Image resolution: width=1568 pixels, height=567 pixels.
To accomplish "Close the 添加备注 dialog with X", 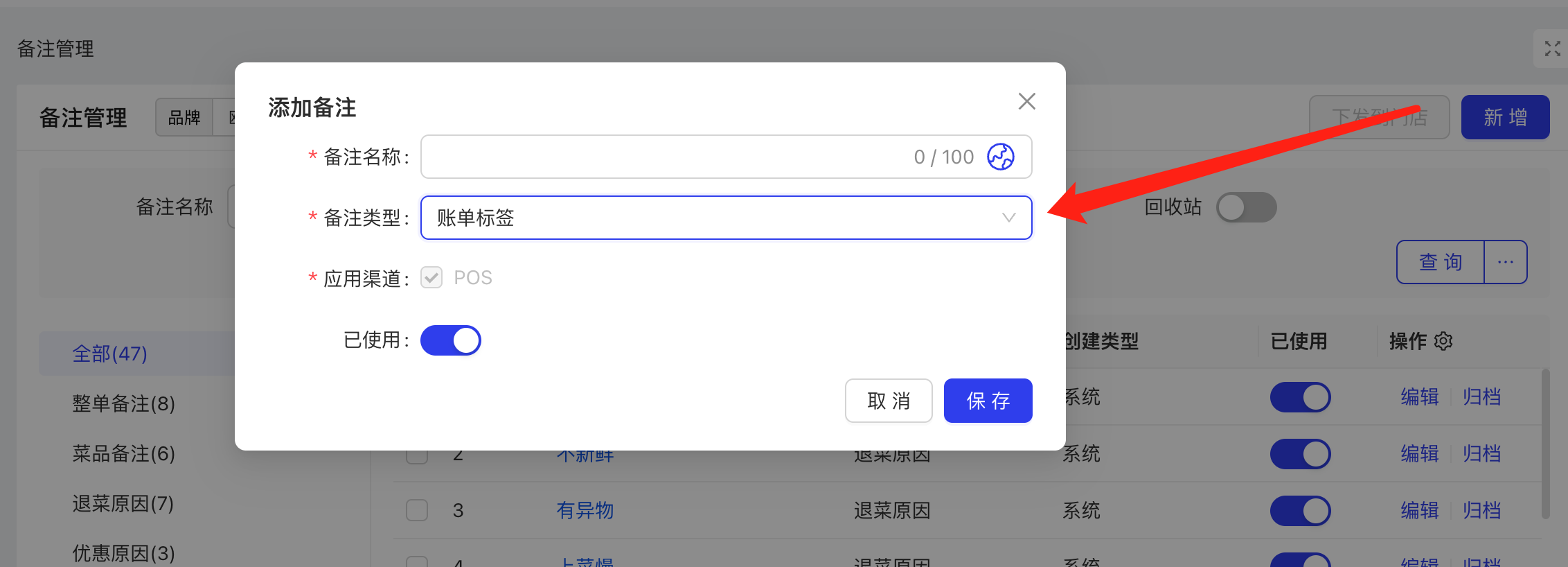I will 1026,101.
